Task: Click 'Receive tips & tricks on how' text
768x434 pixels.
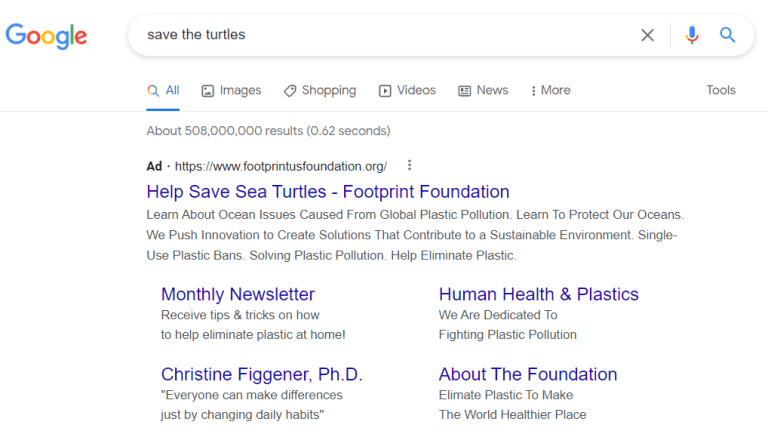Action: pos(240,315)
